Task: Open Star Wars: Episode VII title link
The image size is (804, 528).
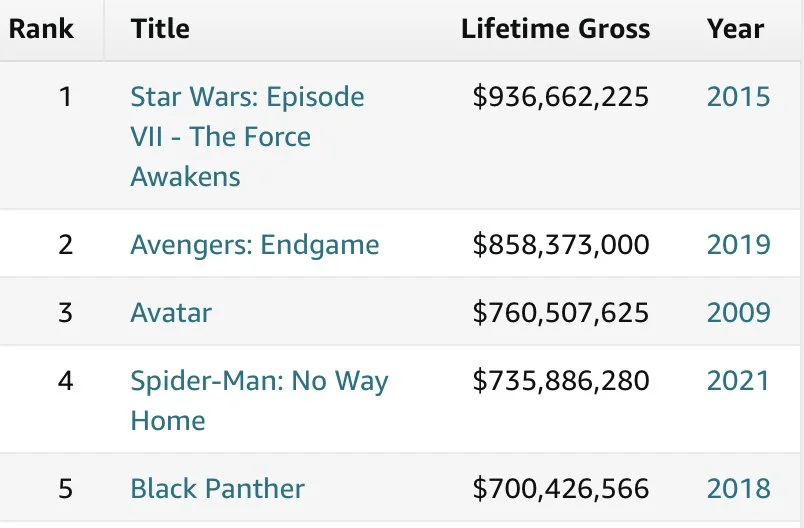Action: tap(247, 136)
